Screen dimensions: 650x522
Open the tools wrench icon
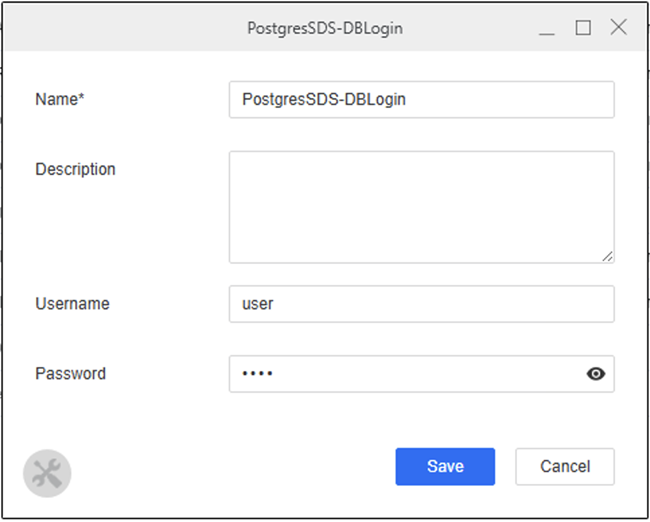47,473
